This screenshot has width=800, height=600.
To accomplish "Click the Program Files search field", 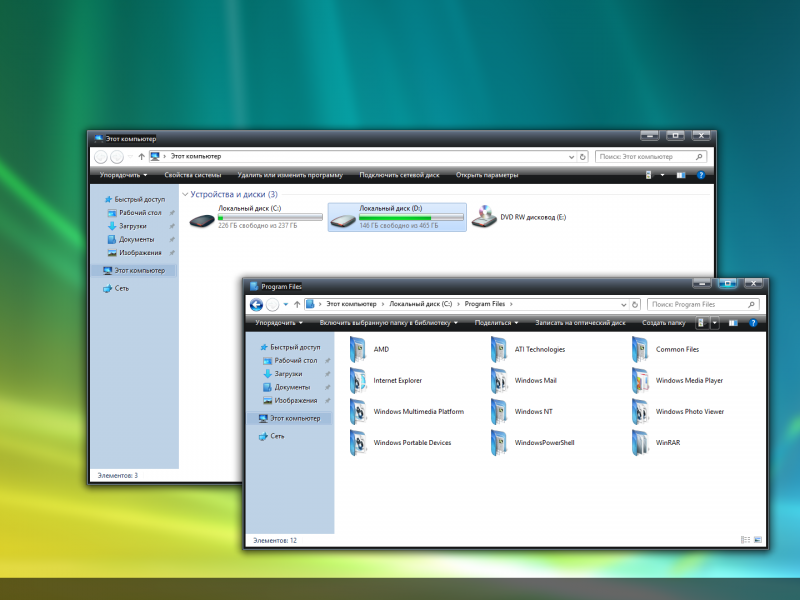I will point(703,305).
